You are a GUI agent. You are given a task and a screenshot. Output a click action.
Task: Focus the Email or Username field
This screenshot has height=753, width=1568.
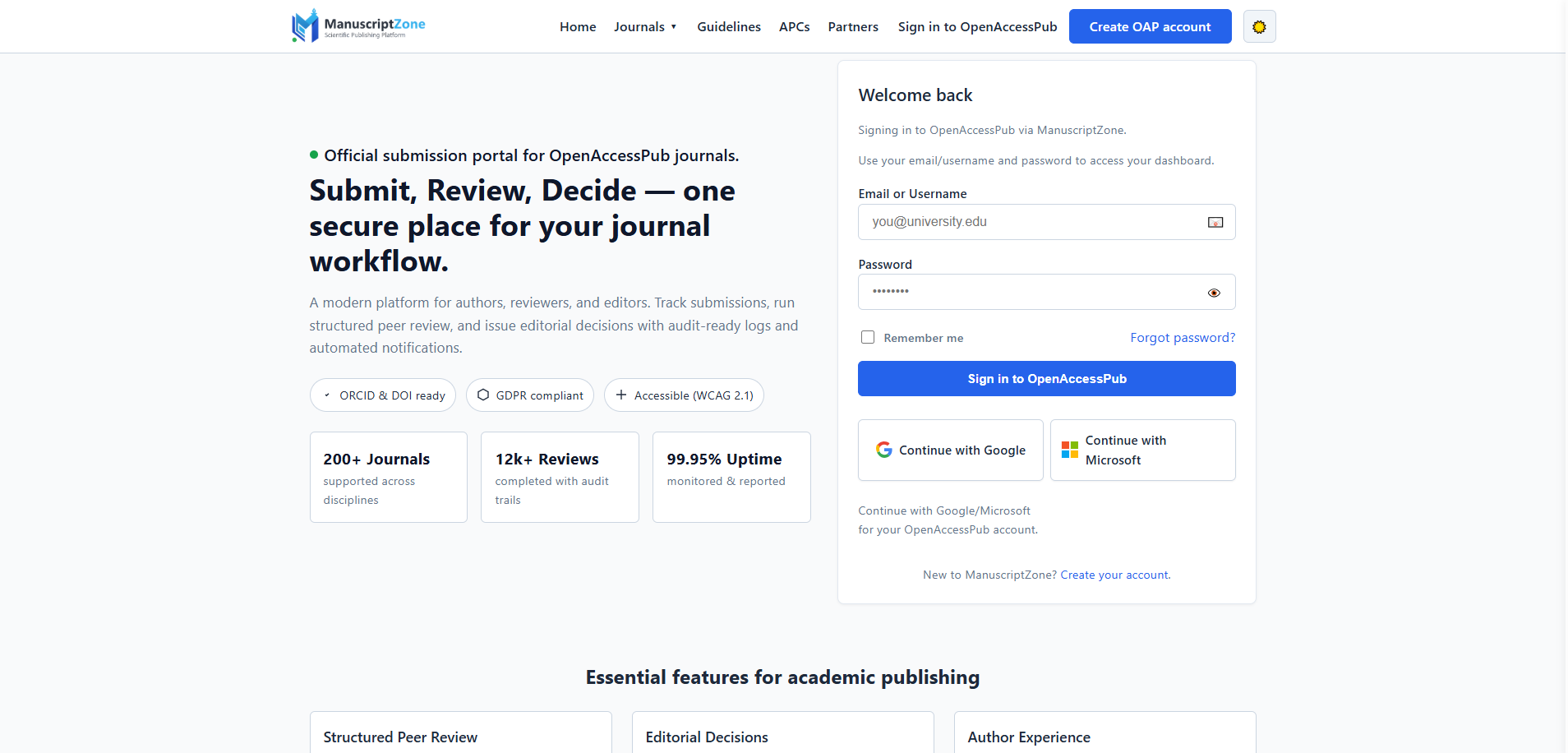[x=1031, y=222]
